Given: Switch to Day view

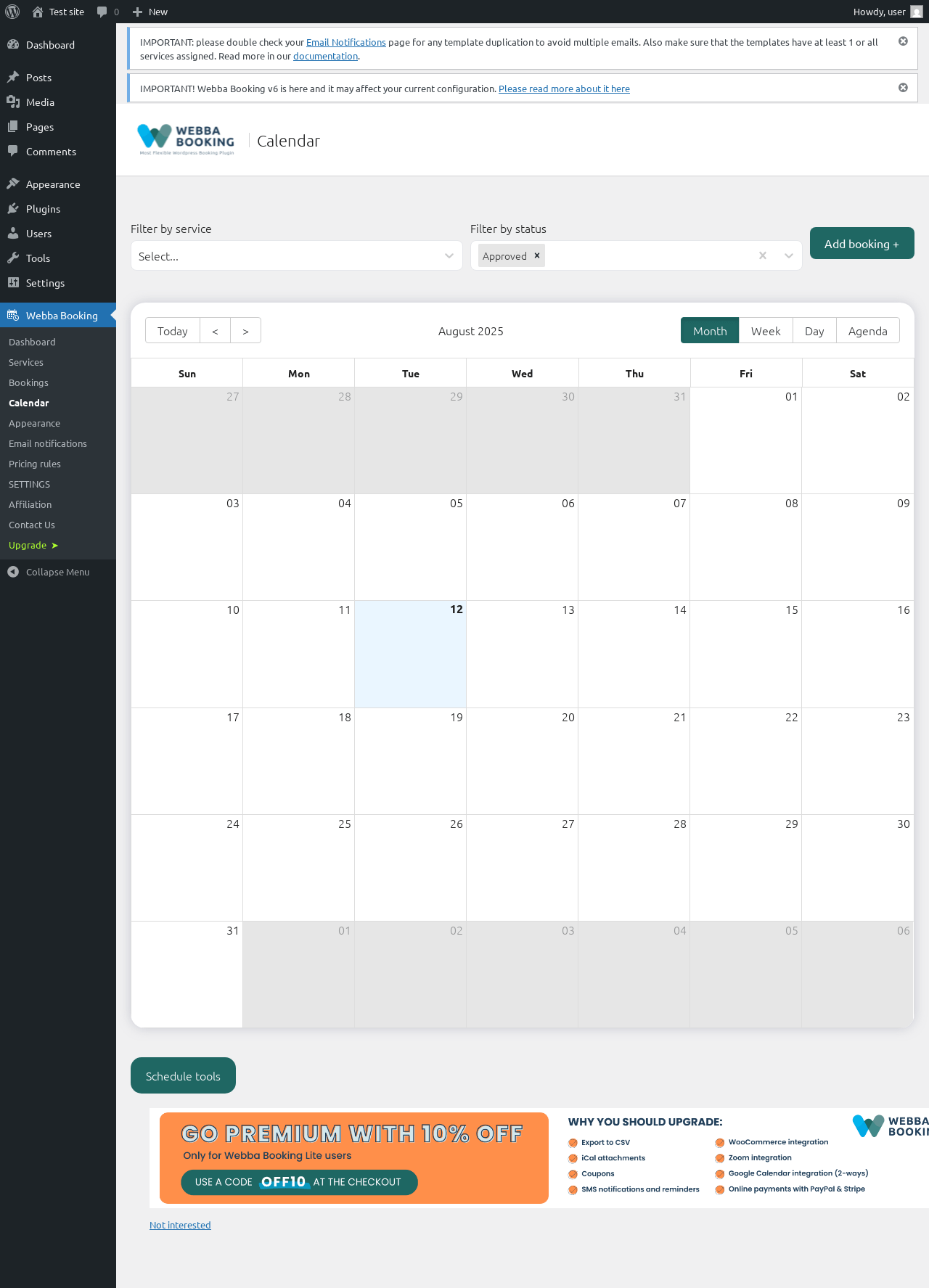Looking at the screenshot, I should (814, 330).
